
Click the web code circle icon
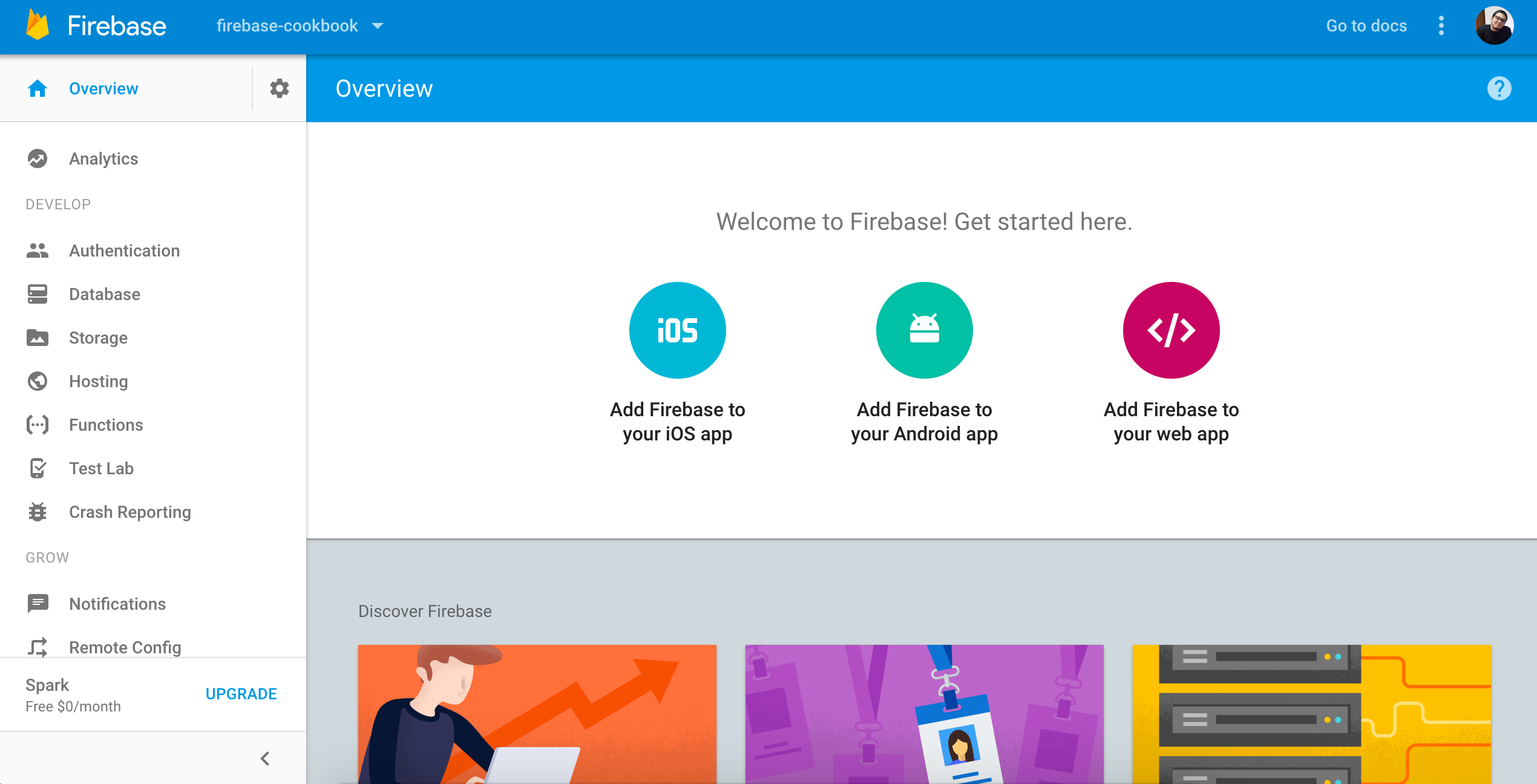[x=1172, y=330]
